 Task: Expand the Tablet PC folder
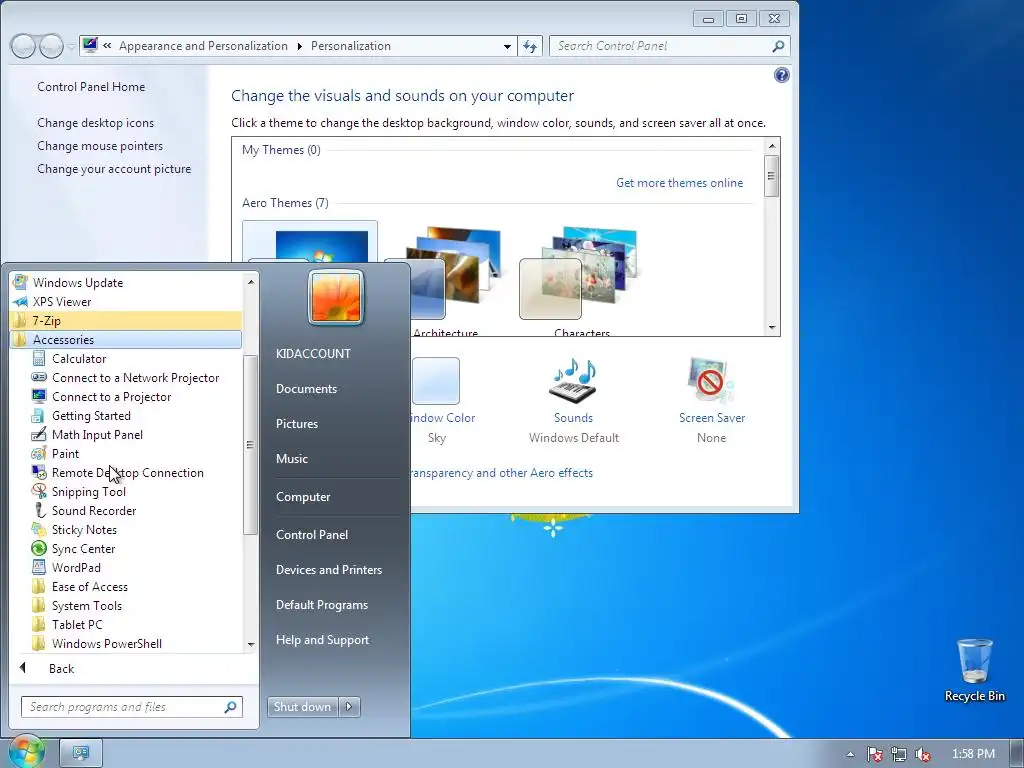(77, 624)
